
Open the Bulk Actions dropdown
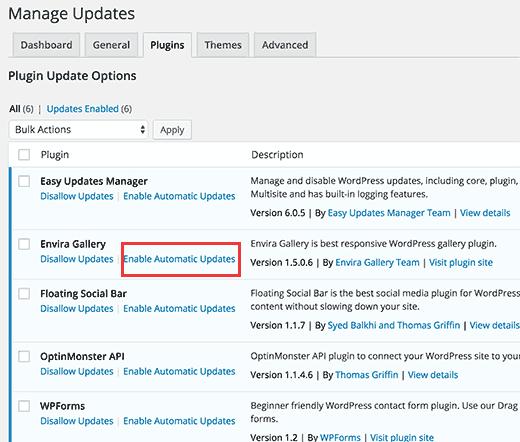[x=79, y=130]
